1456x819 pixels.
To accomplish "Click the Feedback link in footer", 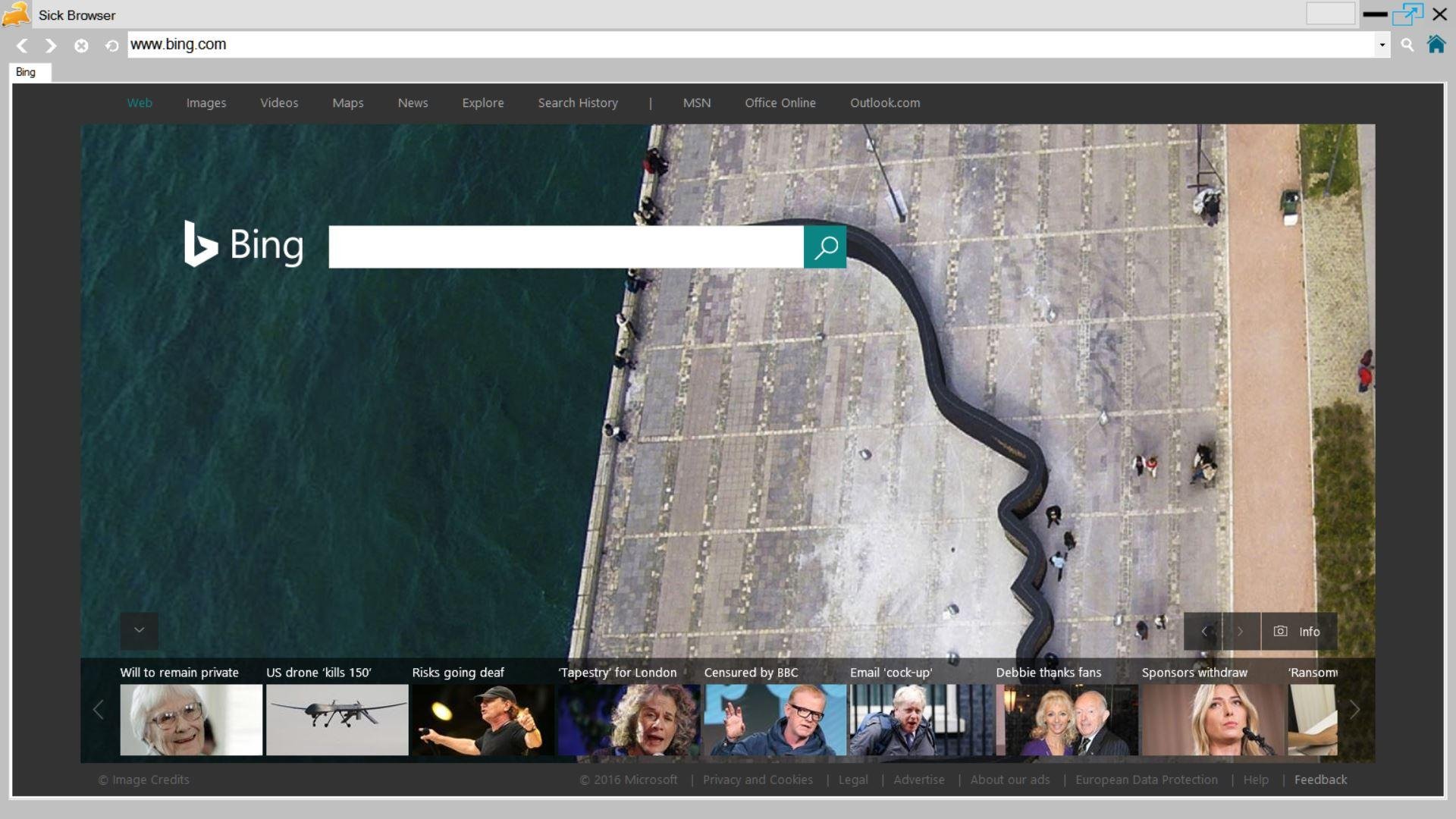I will (1320, 780).
